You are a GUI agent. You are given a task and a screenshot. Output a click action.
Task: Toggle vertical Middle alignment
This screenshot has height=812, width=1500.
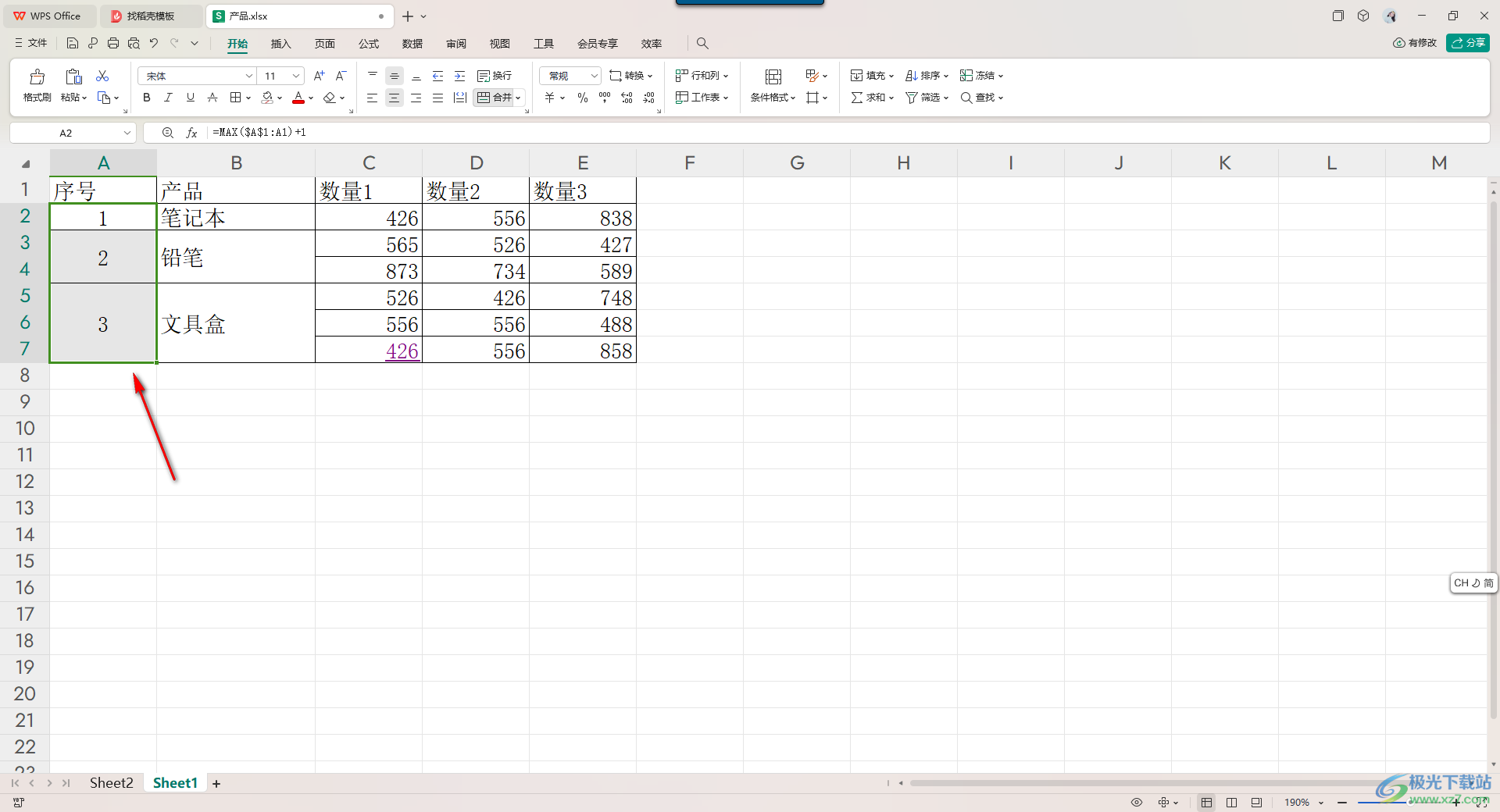tap(395, 76)
